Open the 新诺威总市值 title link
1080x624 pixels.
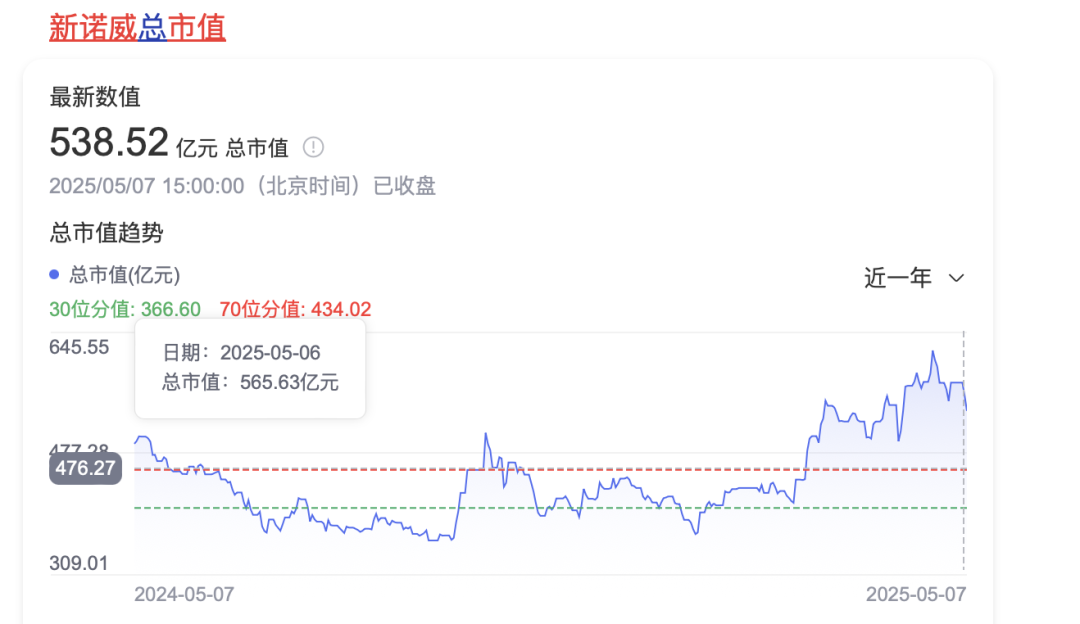pyautogui.click(x=137, y=28)
